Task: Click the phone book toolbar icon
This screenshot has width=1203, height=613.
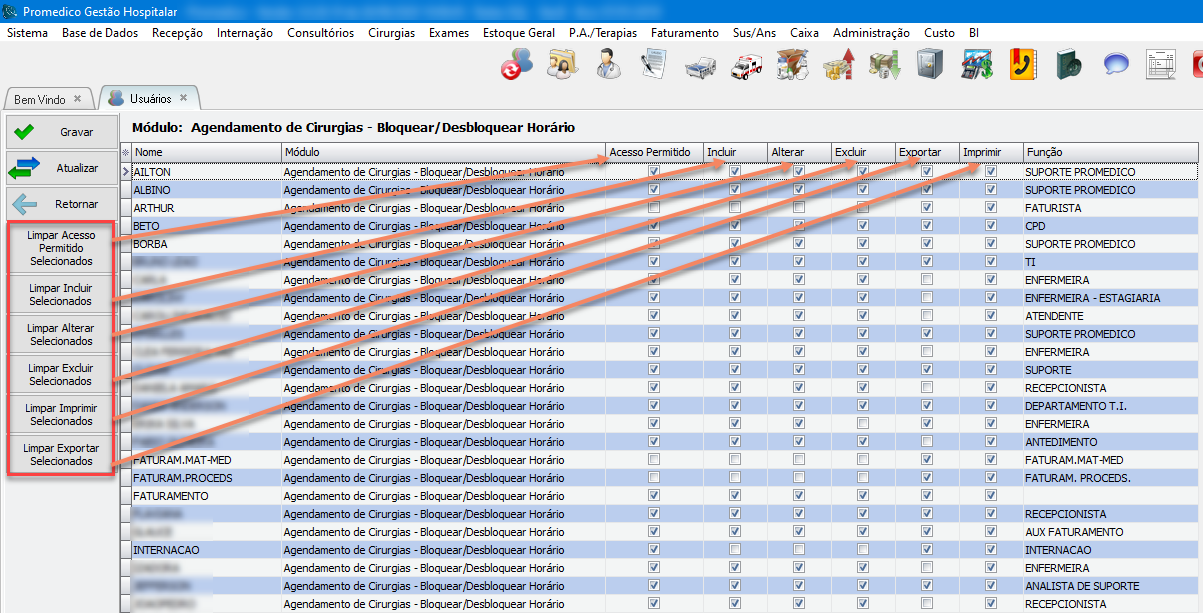Action: pos(1022,66)
